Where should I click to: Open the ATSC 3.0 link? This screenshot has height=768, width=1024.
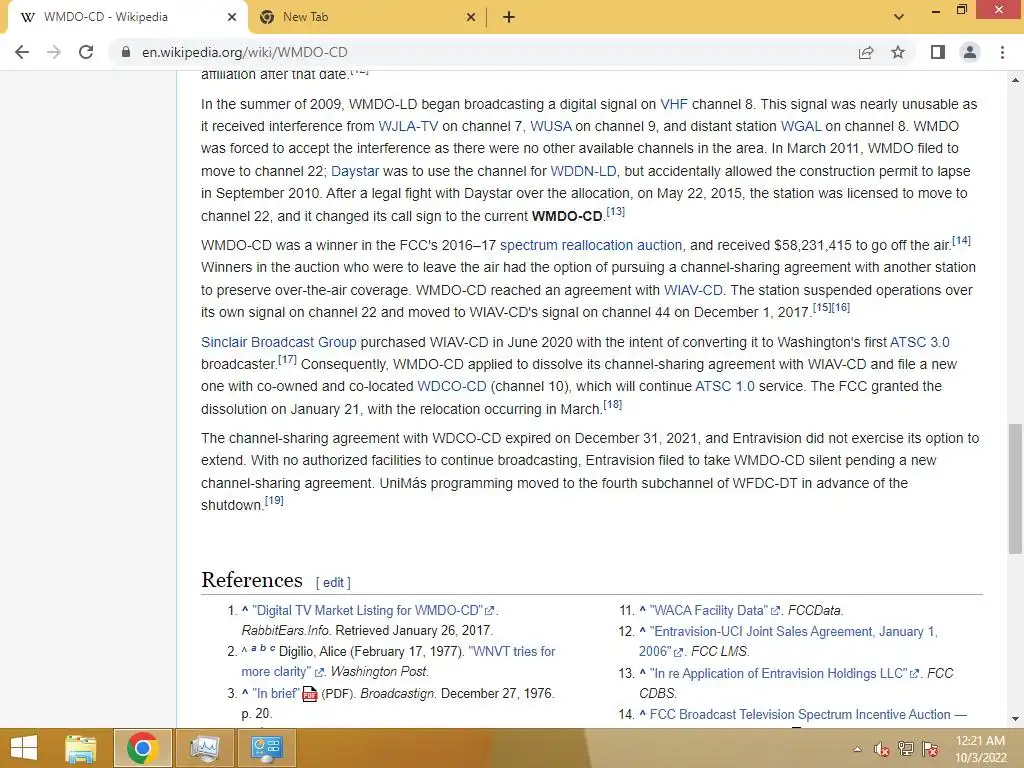coord(920,342)
